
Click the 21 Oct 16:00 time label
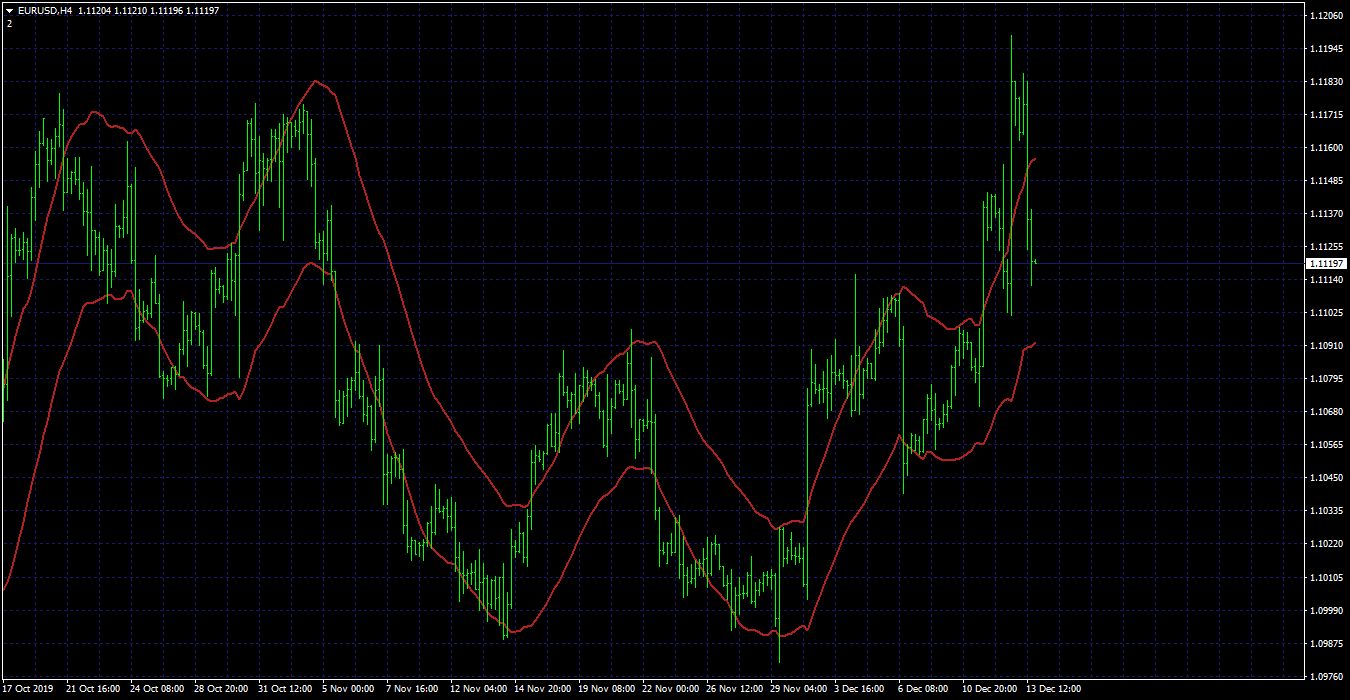(93, 689)
